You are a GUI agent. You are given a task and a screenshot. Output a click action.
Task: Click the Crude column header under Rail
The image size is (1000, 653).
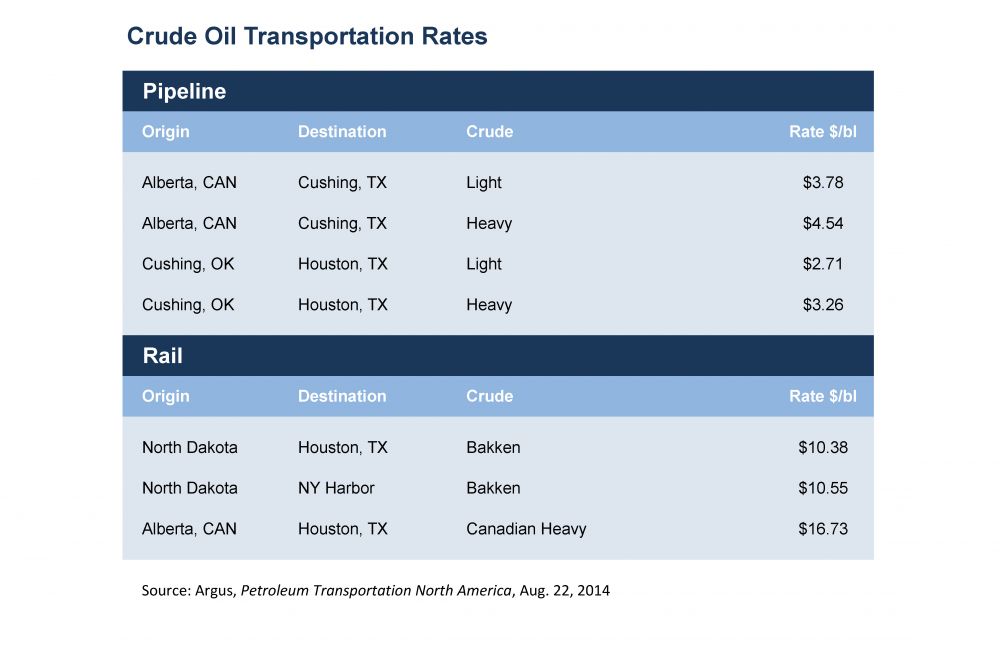(x=489, y=396)
